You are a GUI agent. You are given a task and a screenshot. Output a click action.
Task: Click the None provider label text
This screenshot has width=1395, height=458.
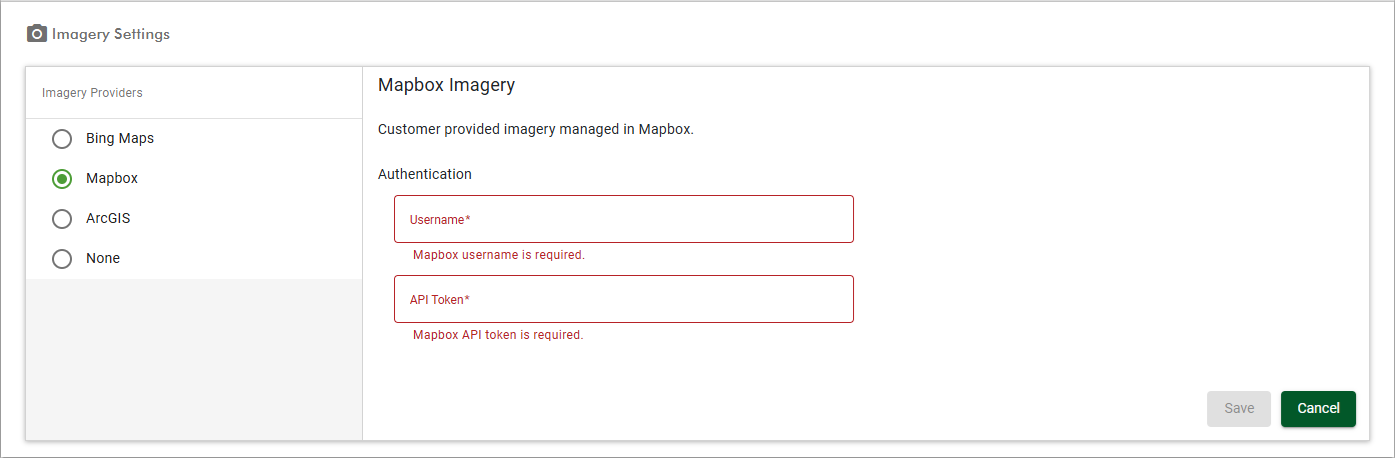(x=103, y=258)
